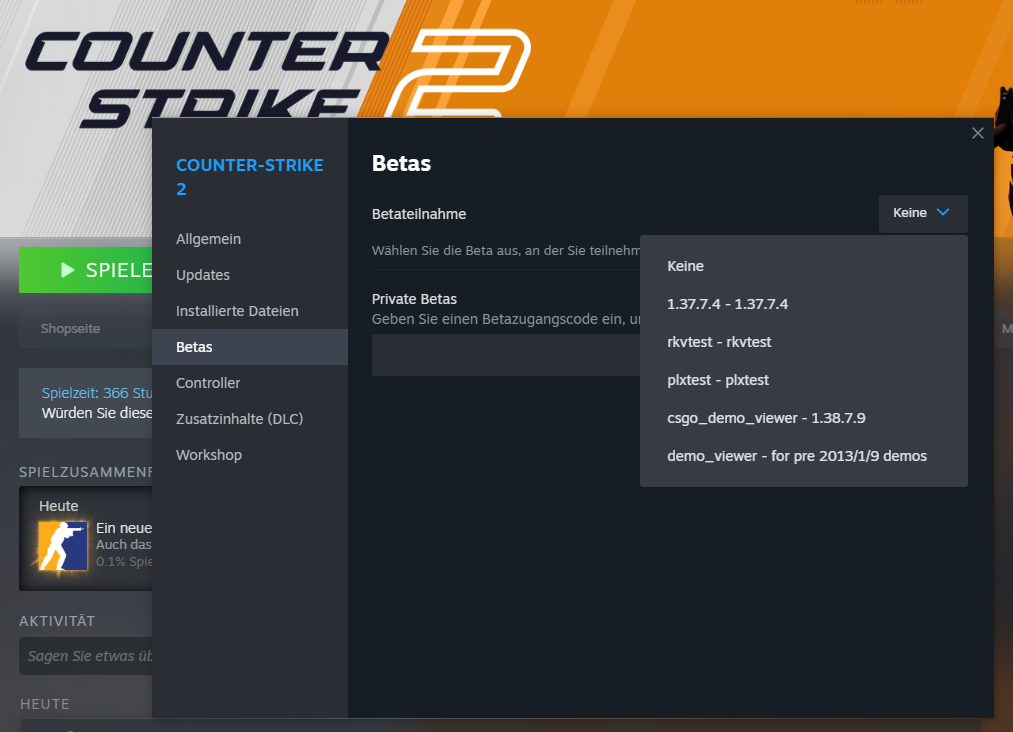Close the Counter-Strike 2 properties dialog
This screenshot has height=732, width=1013.
pyautogui.click(x=977, y=133)
